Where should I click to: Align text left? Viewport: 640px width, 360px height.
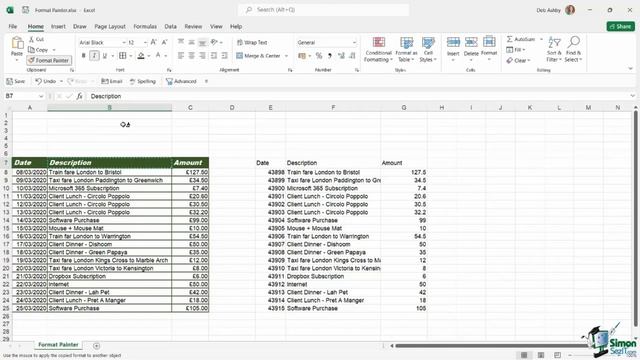point(181,56)
